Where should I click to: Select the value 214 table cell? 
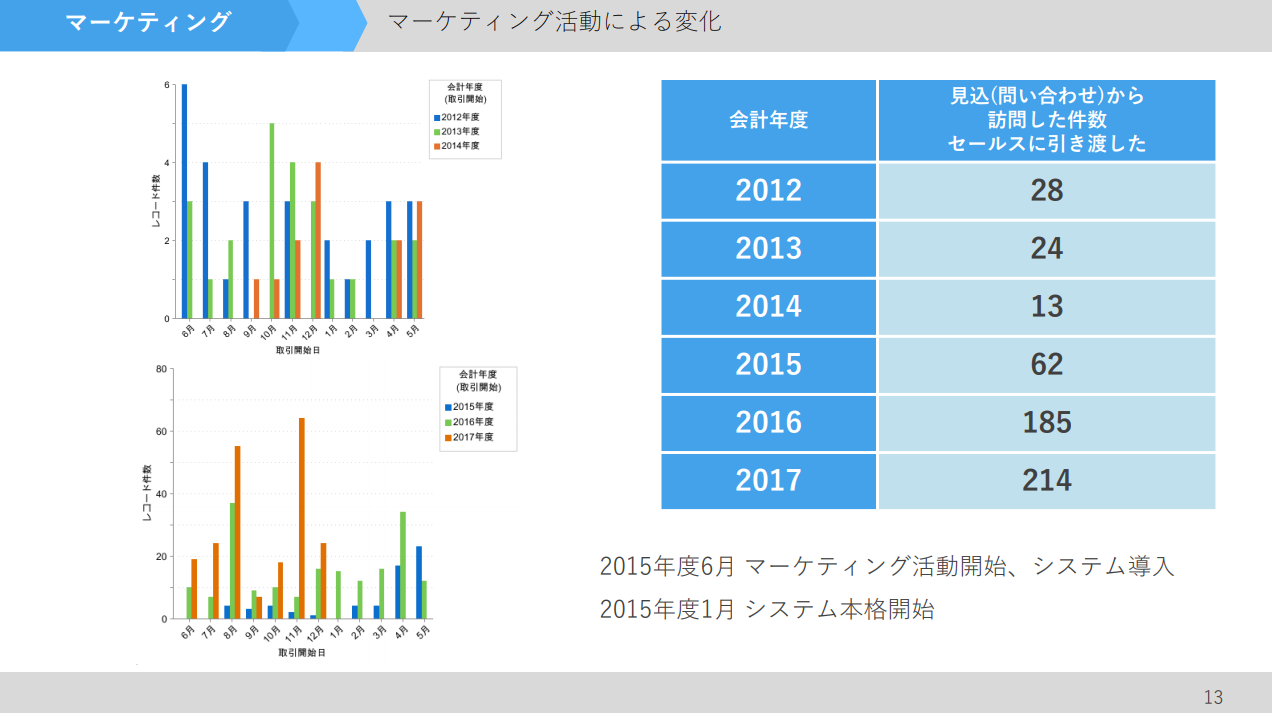(x=1046, y=480)
